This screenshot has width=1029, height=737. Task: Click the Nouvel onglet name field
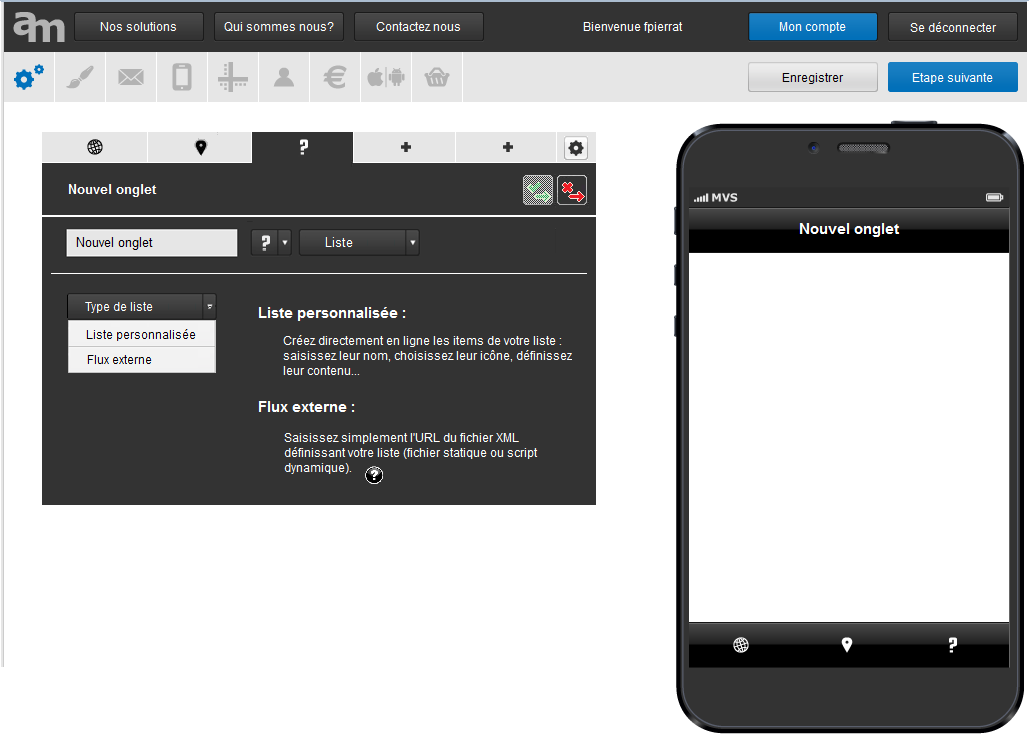pos(152,242)
